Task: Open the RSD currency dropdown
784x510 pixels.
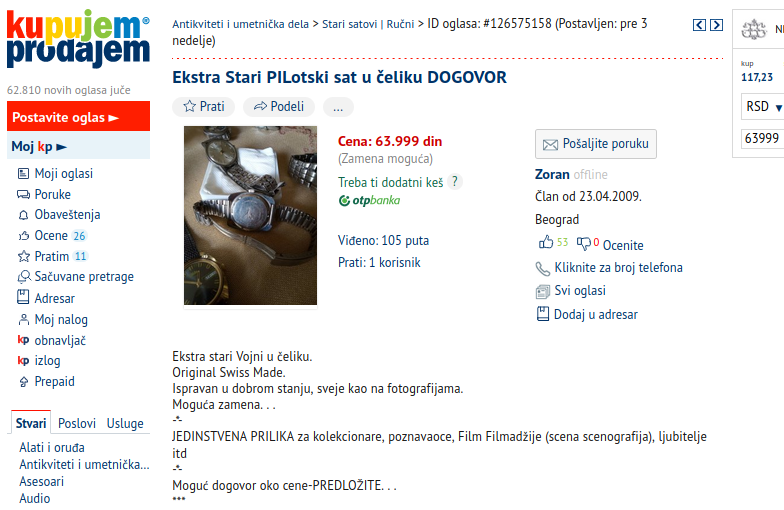Action: click(x=762, y=106)
